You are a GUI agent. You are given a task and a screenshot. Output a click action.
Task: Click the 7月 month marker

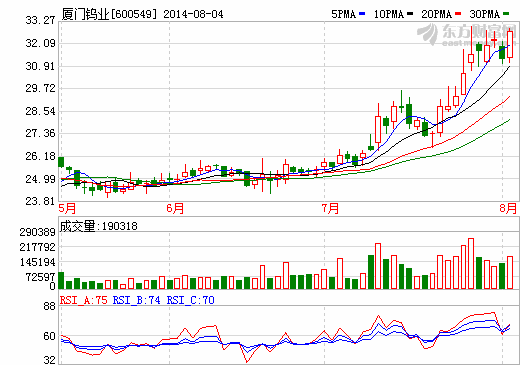click(330, 208)
